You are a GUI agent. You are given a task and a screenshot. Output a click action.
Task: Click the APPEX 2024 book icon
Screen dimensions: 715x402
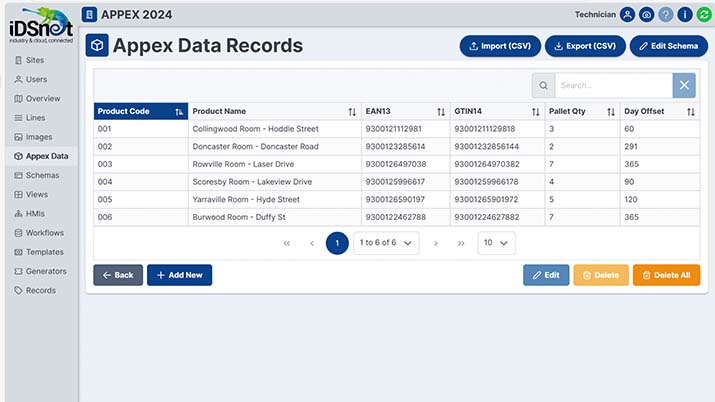point(89,15)
